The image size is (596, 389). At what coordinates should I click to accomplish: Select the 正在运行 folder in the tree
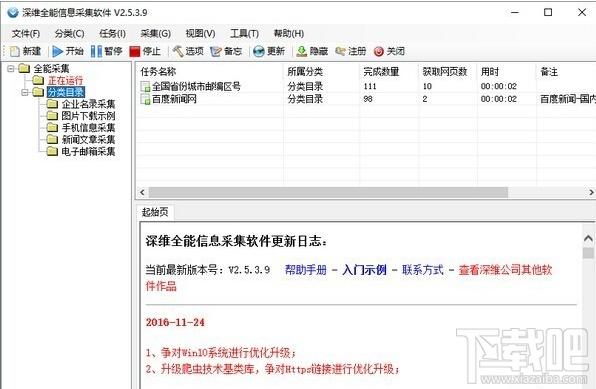(x=65, y=80)
